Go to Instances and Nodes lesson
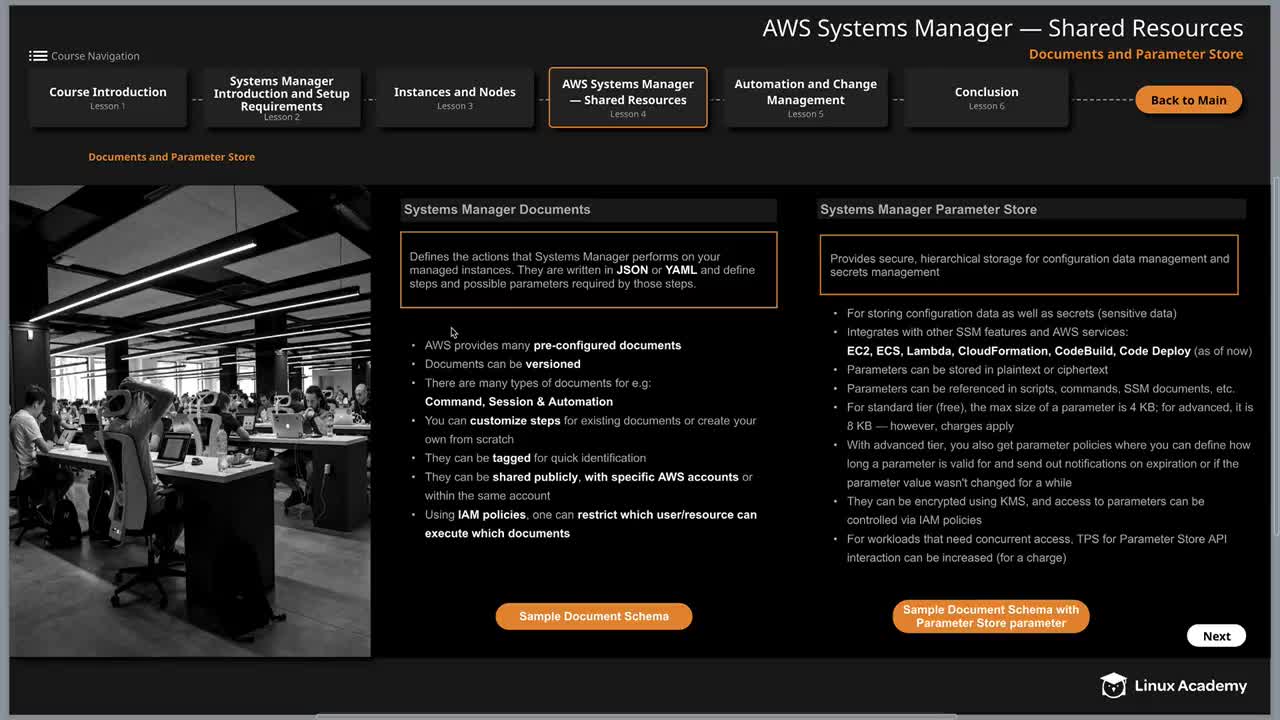The image size is (1280, 720). point(455,97)
